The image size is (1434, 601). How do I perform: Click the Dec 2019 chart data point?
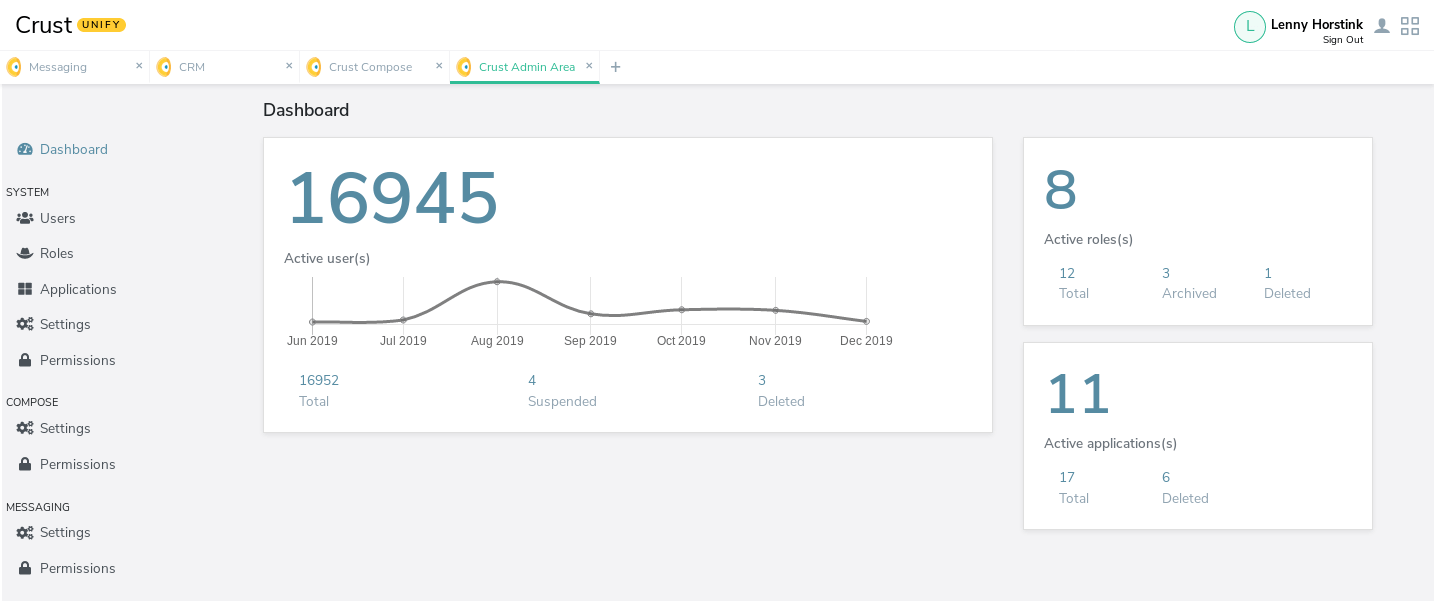866,321
